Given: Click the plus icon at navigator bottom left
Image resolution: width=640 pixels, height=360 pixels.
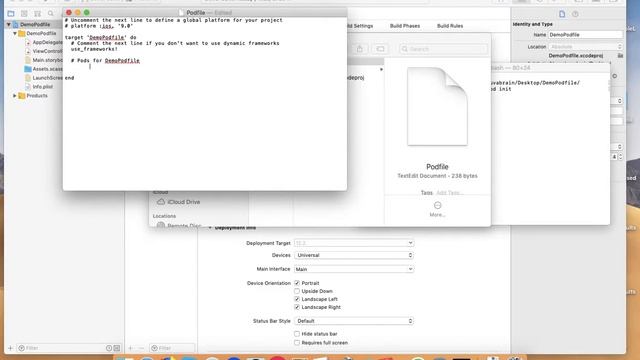Looking at the screenshot, I should tap(10, 348).
